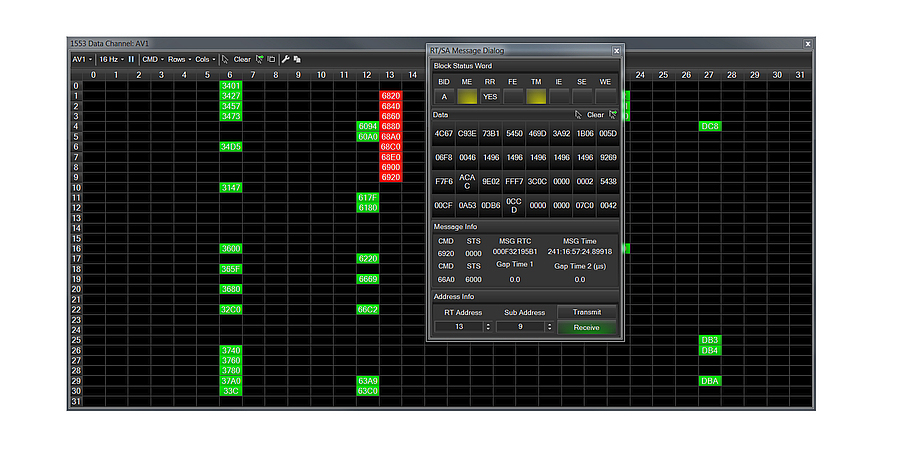Image resolution: width=900 pixels, height=450 pixels.
Task: Select red cell 6920
Action: [x=390, y=177]
